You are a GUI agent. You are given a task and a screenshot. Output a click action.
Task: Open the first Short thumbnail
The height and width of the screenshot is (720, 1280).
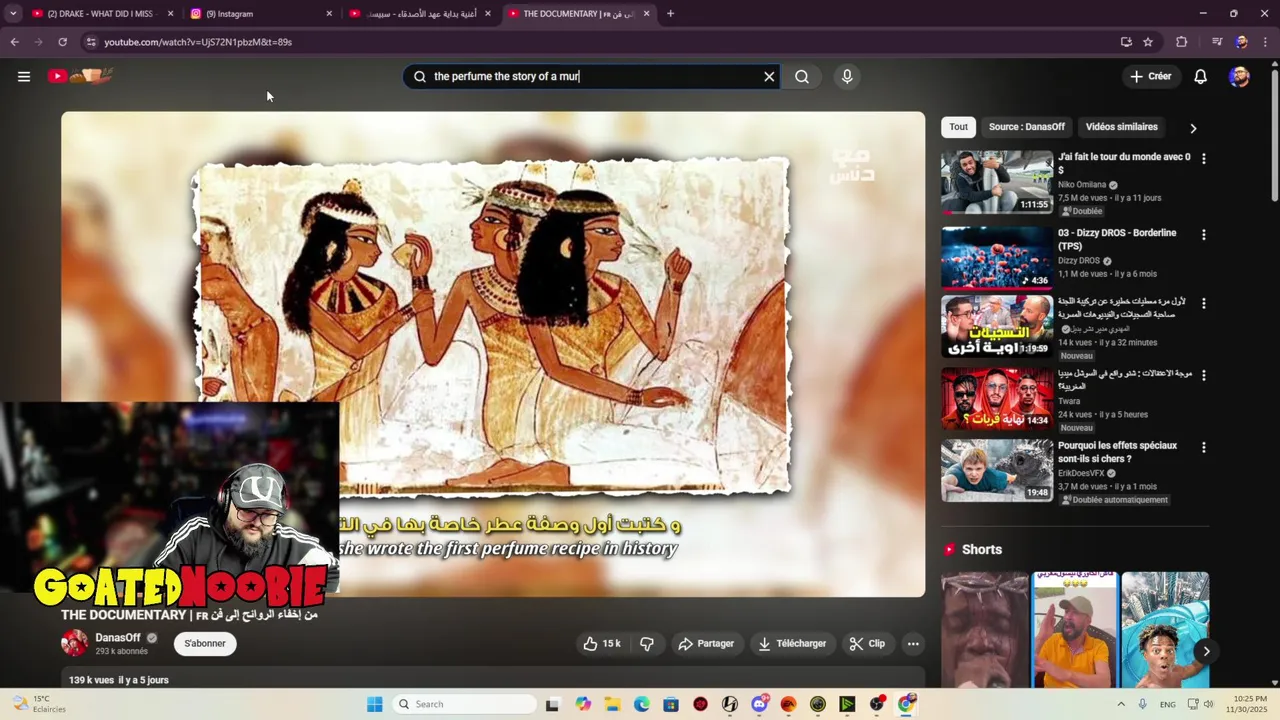985,630
